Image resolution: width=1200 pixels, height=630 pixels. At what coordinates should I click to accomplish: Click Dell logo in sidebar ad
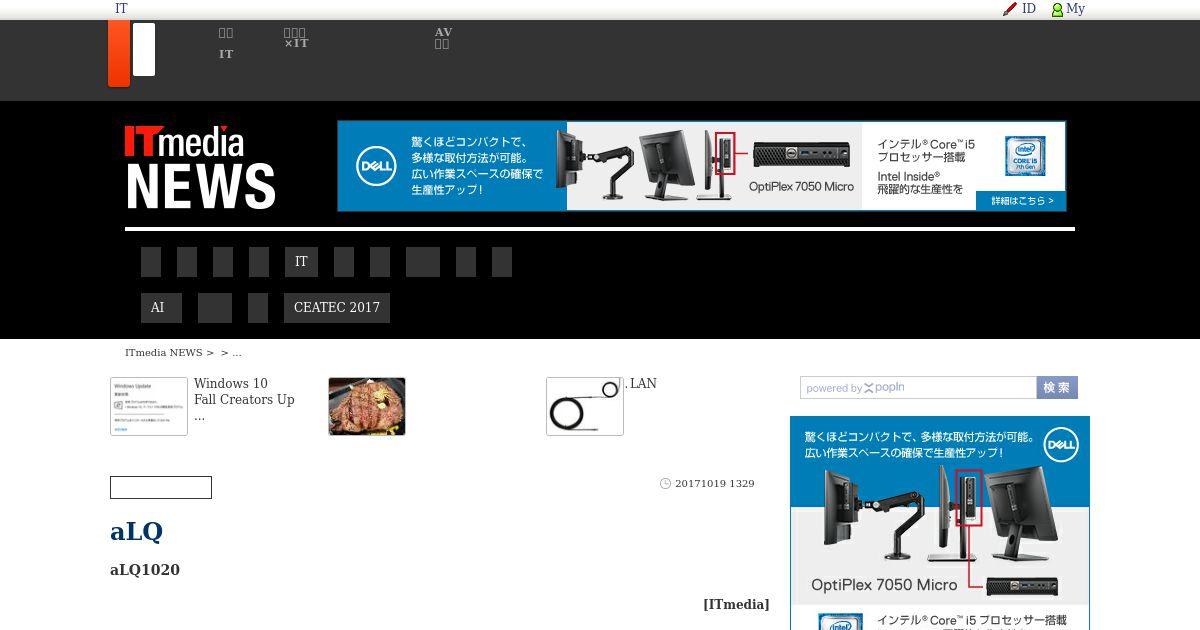(x=1060, y=445)
